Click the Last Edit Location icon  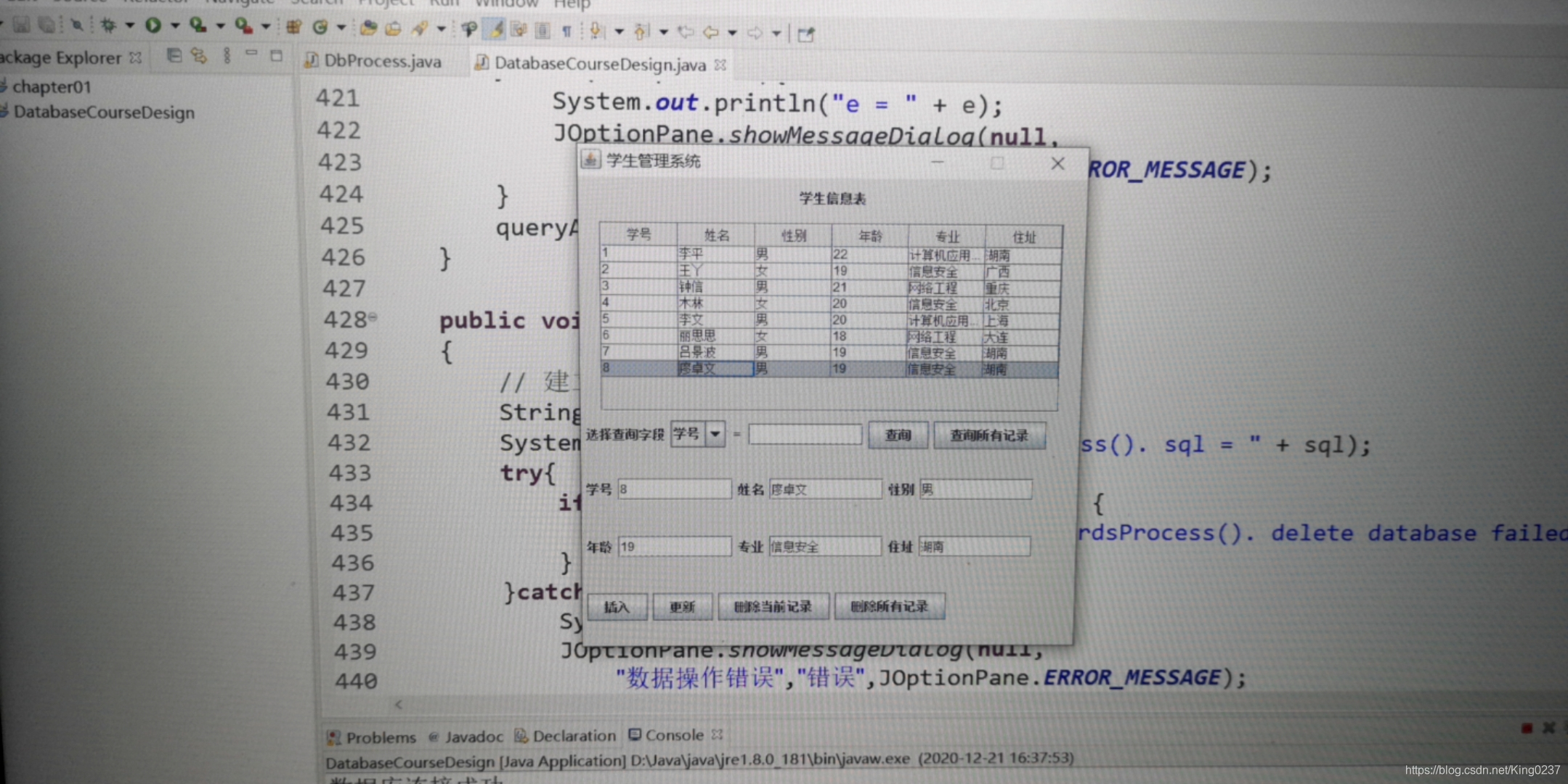[685, 32]
